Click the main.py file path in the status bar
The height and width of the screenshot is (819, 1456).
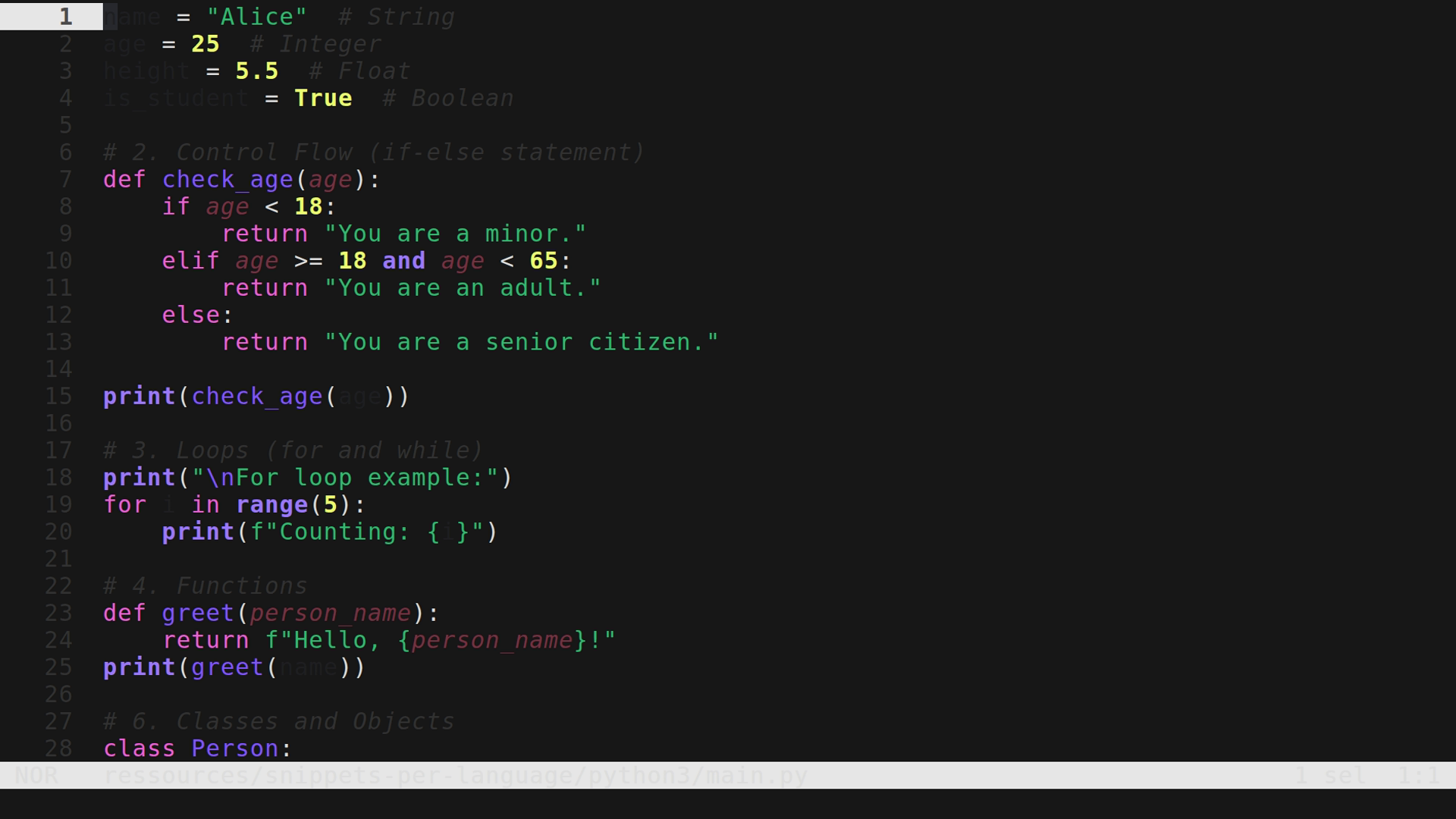click(x=455, y=775)
